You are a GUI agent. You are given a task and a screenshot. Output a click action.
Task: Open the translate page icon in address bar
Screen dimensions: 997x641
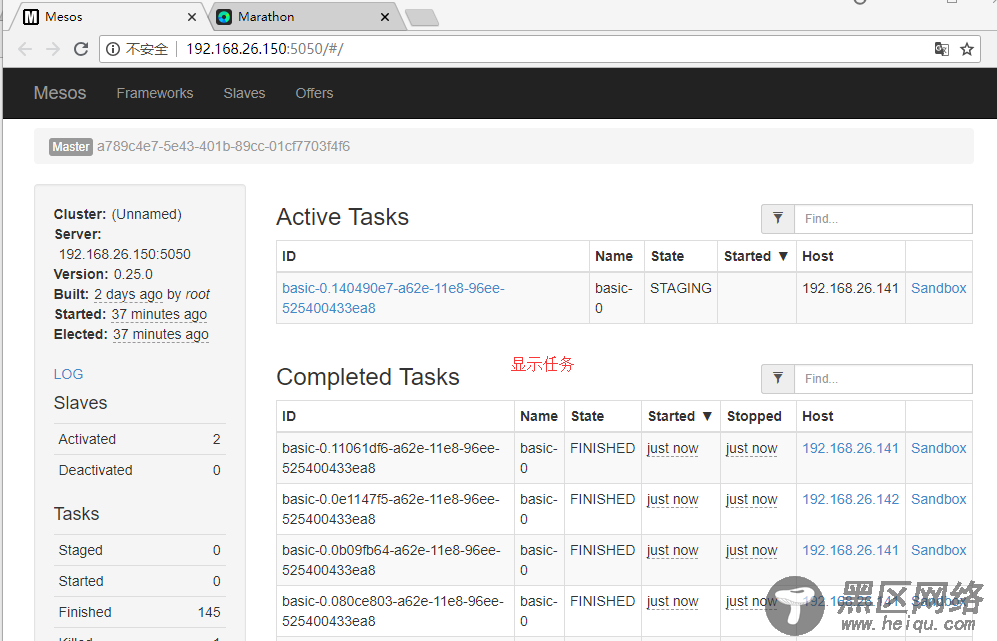[x=942, y=49]
